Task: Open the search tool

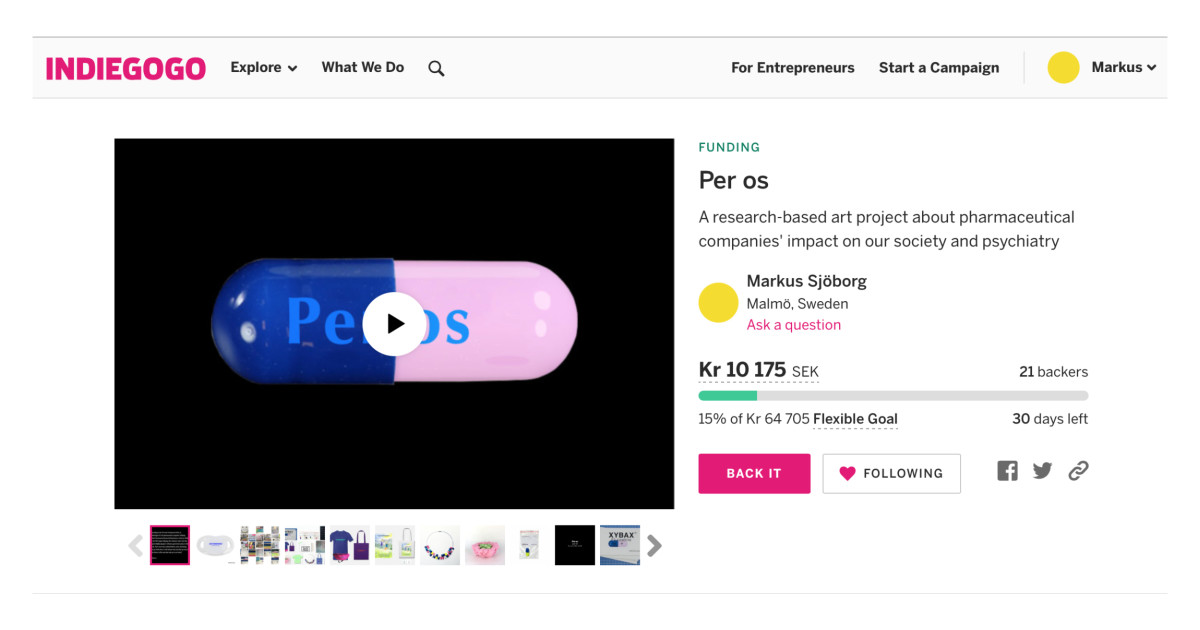Action: (x=436, y=67)
